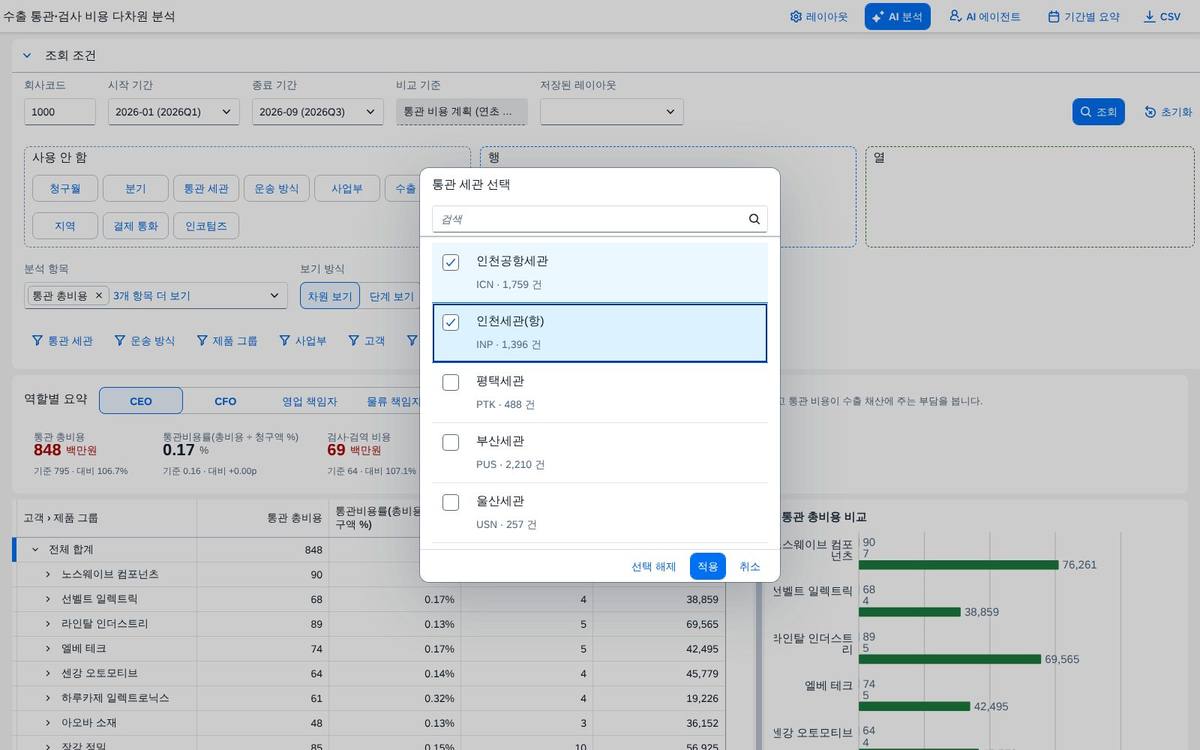Click the 통관 세관 dimension chip

pos(206,188)
